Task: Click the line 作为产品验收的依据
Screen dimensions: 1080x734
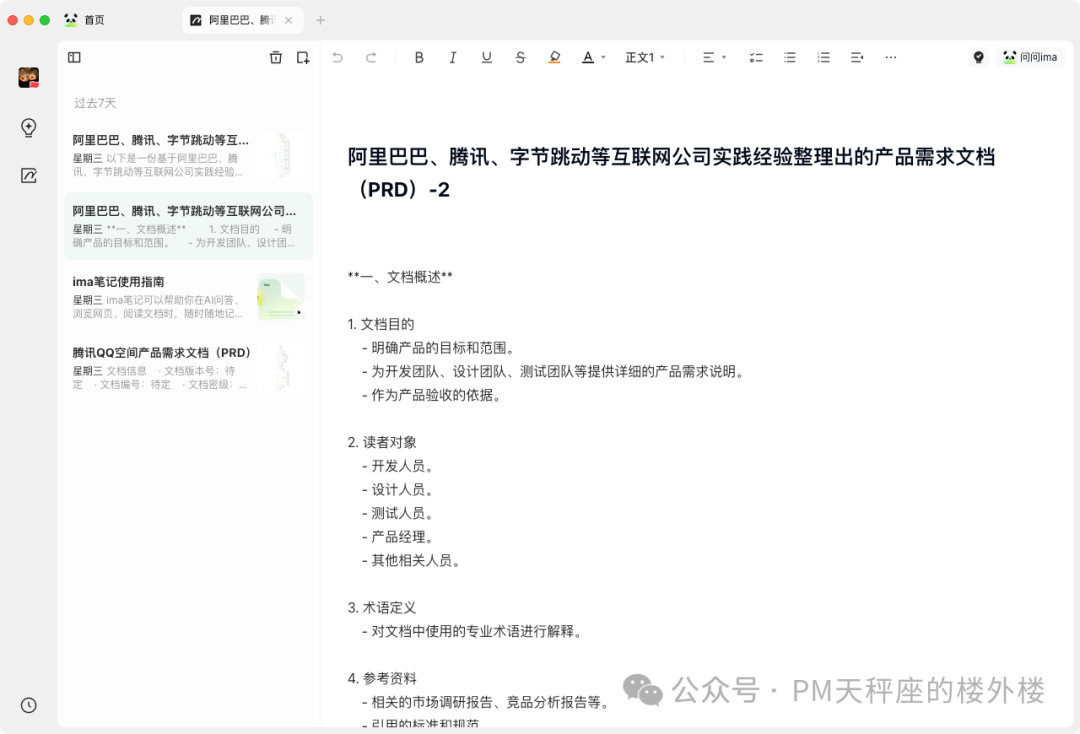Action: pyautogui.click(x=432, y=395)
